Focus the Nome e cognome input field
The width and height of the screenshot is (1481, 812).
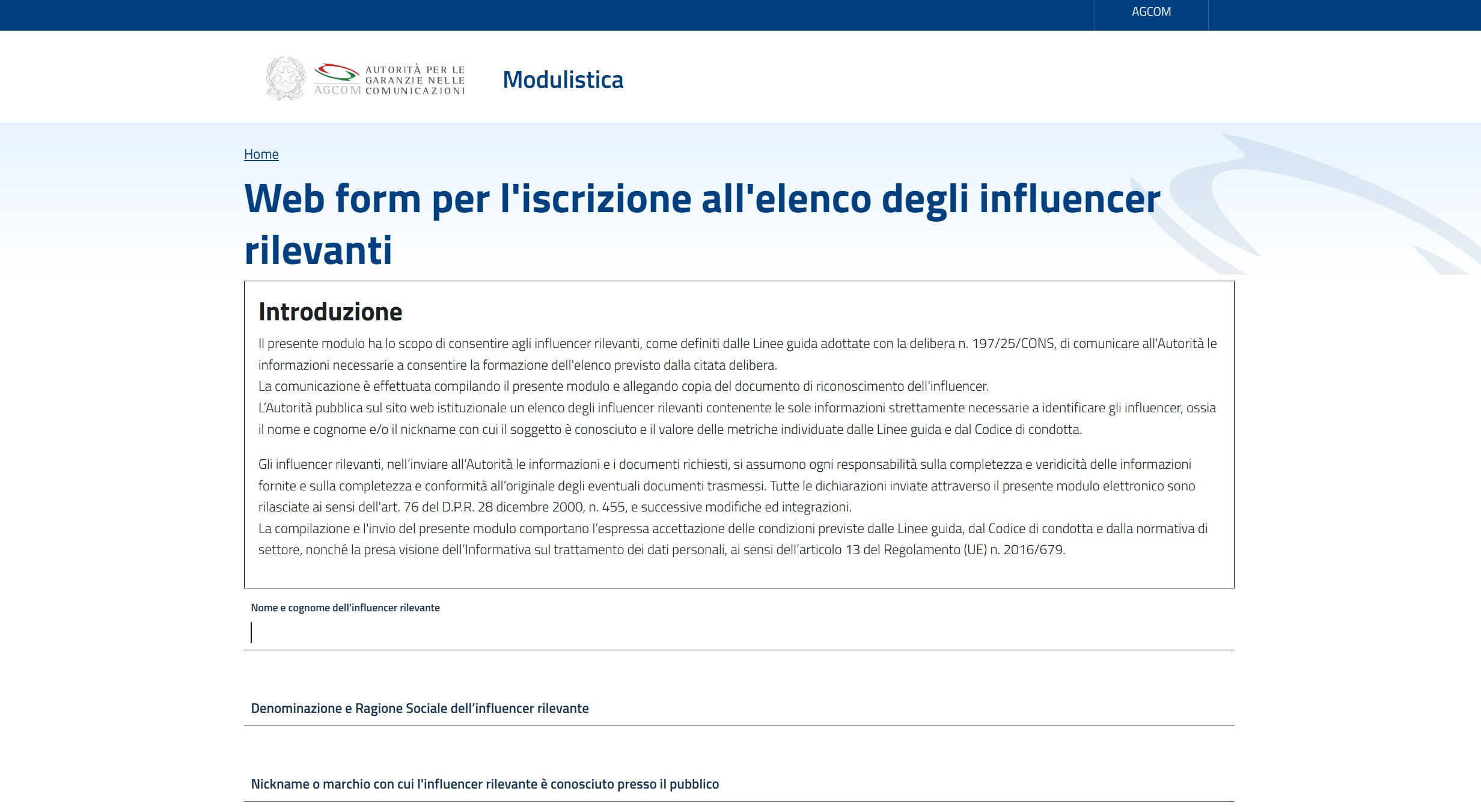click(738, 633)
